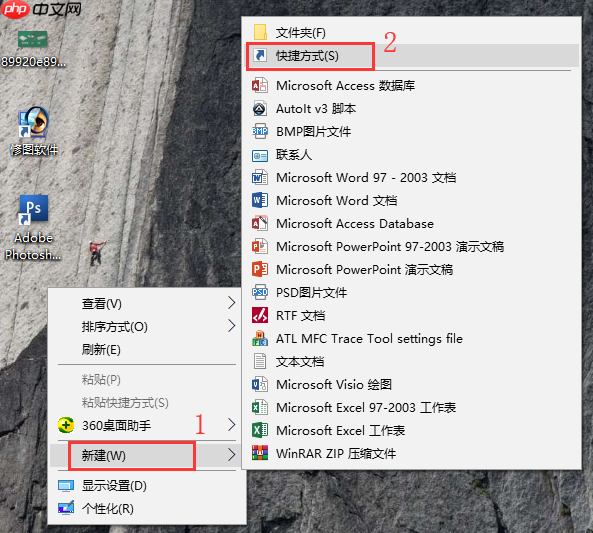Screen dimensions: 593x533
Task: Select the 89920e89... image file on desktop
Action: (x=33, y=49)
